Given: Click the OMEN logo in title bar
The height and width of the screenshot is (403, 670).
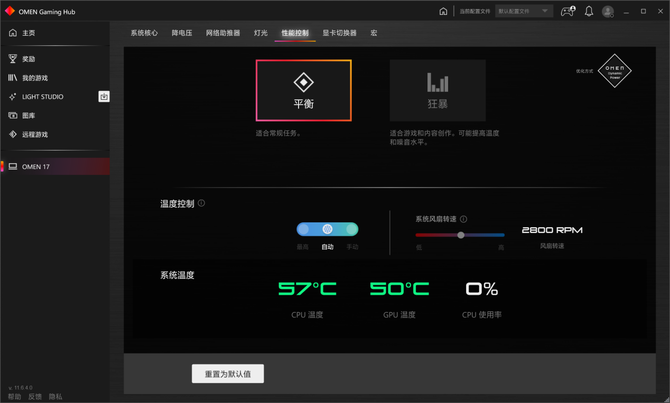Looking at the screenshot, I should pos(10,11).
